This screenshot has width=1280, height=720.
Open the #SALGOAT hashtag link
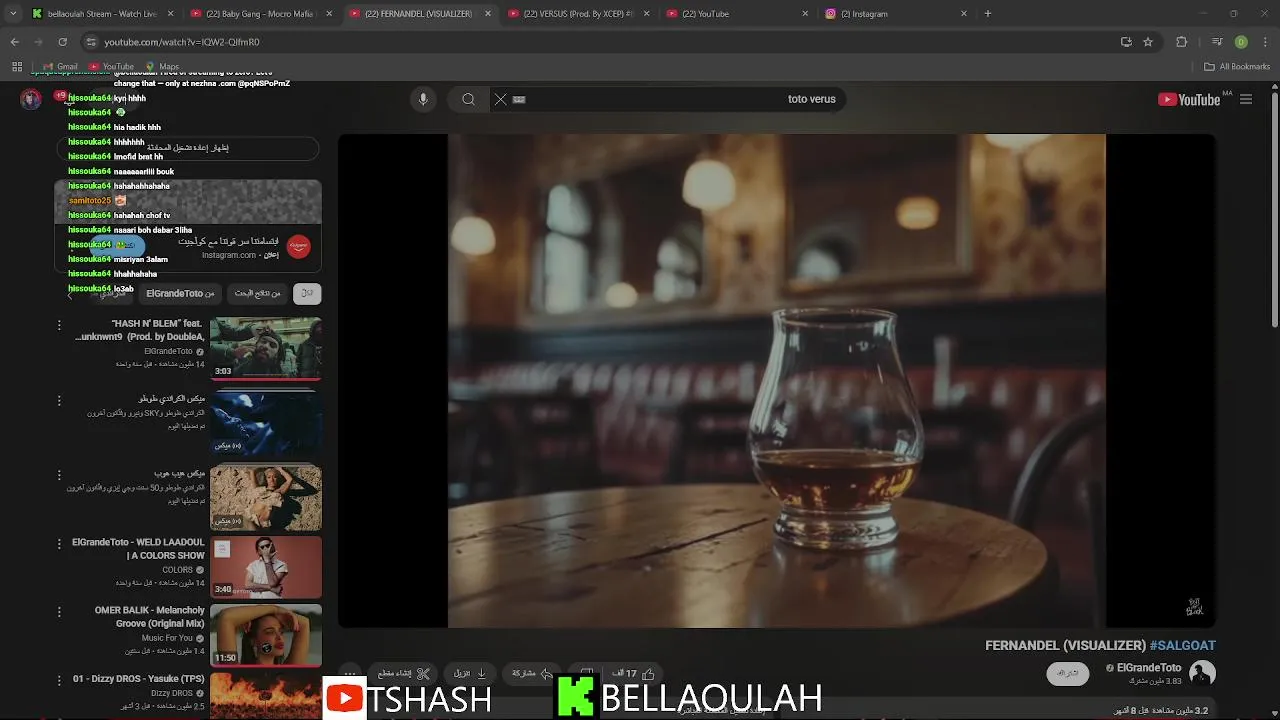1183,646
